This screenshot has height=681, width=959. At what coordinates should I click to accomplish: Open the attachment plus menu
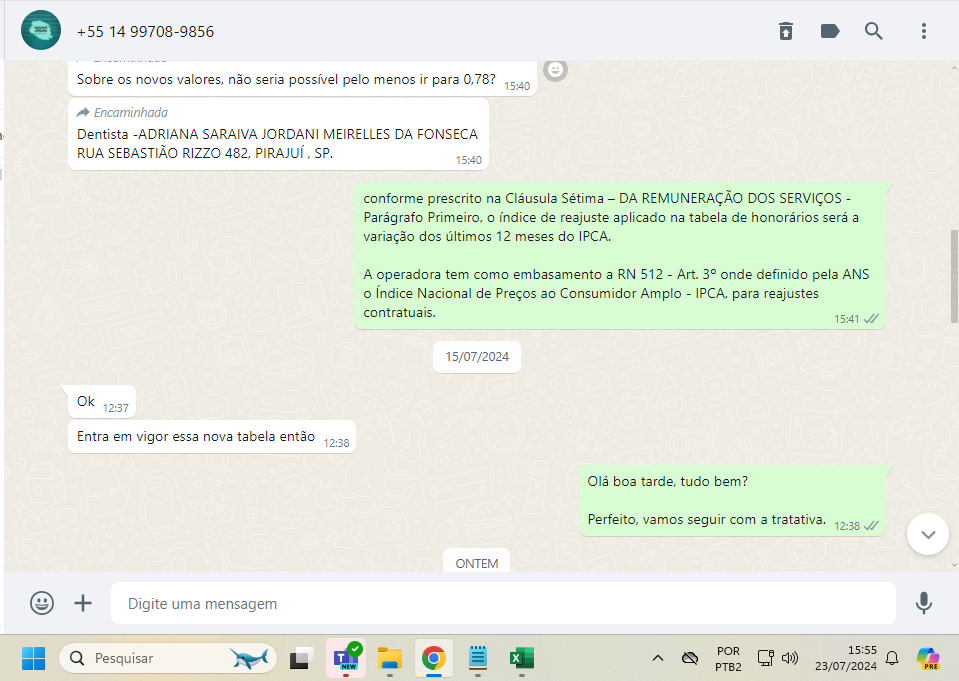point(83,603)
